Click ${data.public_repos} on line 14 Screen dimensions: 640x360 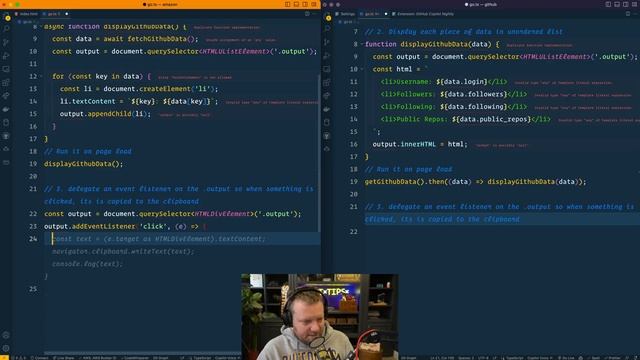[491, 119]
